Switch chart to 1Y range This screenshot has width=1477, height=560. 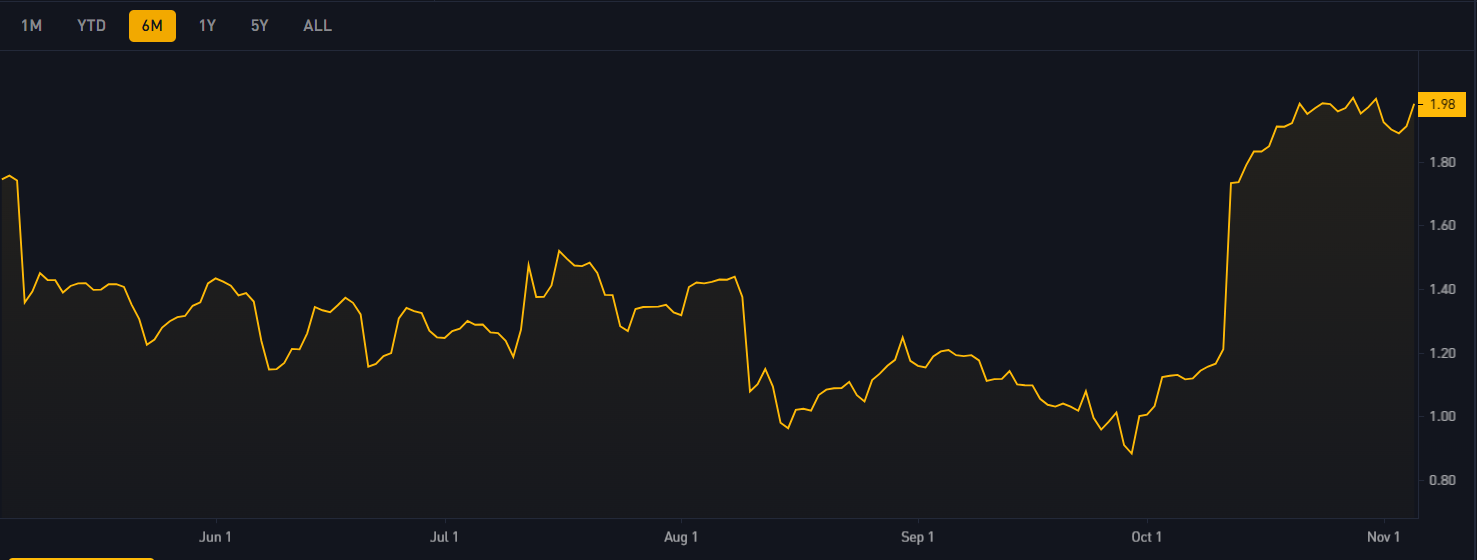click(207, 26)
